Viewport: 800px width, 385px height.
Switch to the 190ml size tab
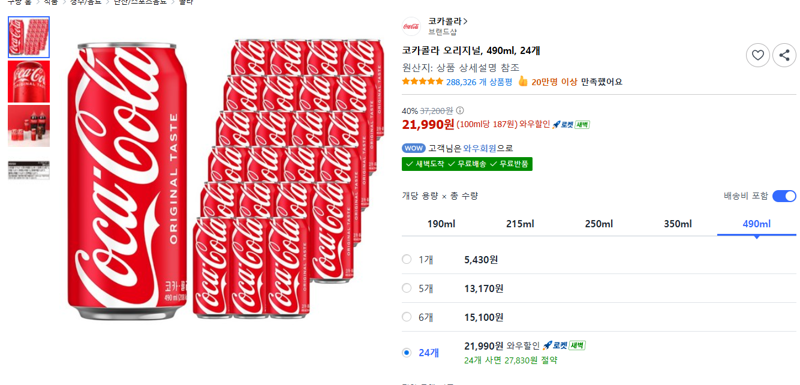(441, 224)
